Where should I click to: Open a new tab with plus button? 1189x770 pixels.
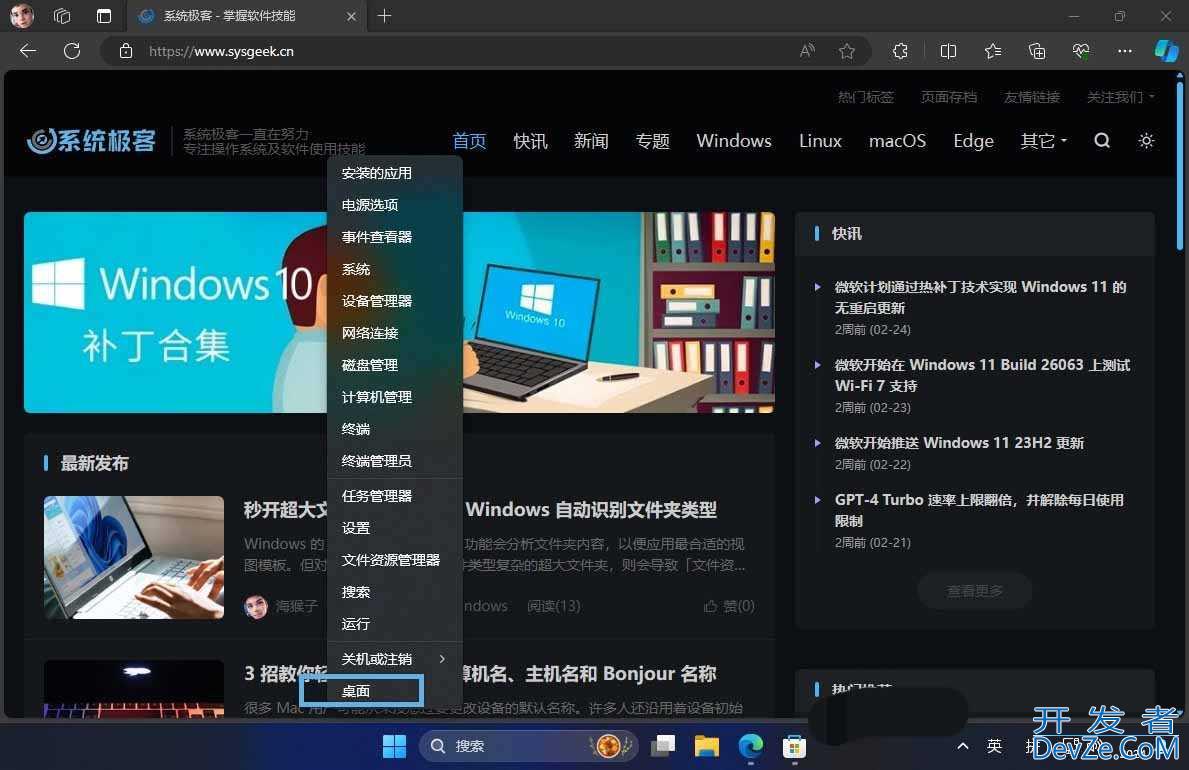click(384, 16)
